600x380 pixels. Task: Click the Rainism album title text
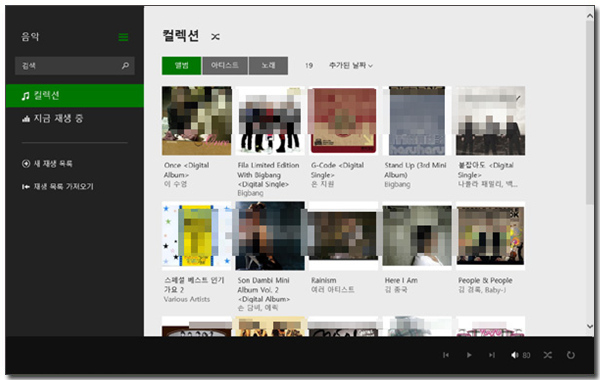tap(323, 280)
